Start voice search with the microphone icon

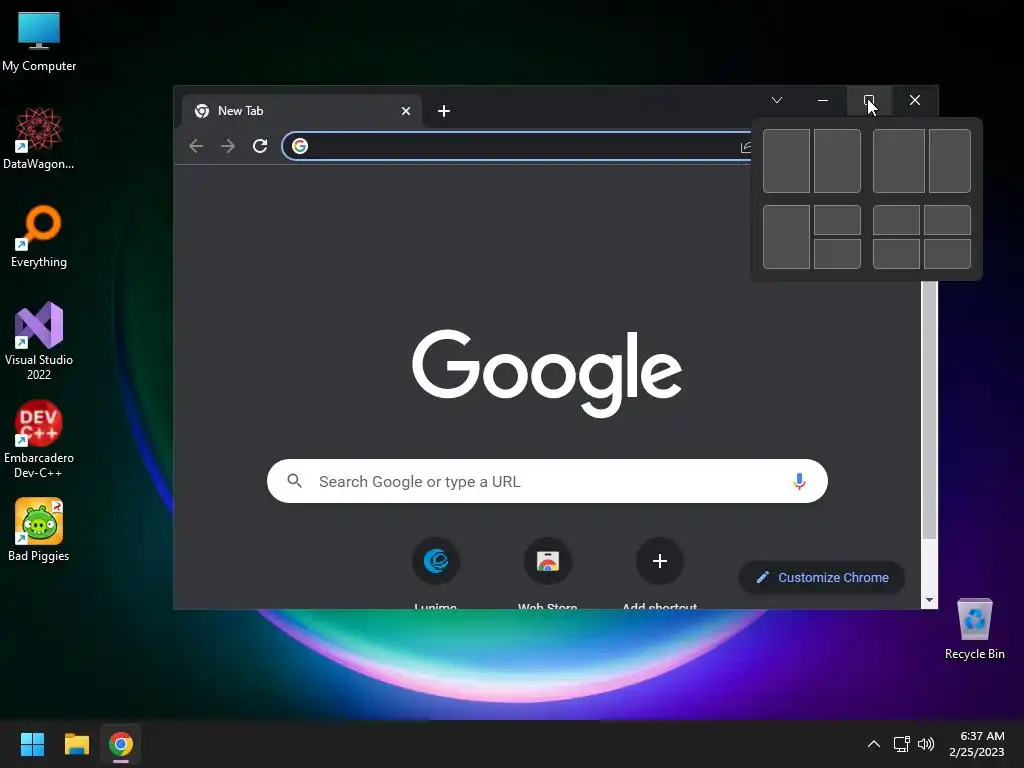tap(799, 481)
